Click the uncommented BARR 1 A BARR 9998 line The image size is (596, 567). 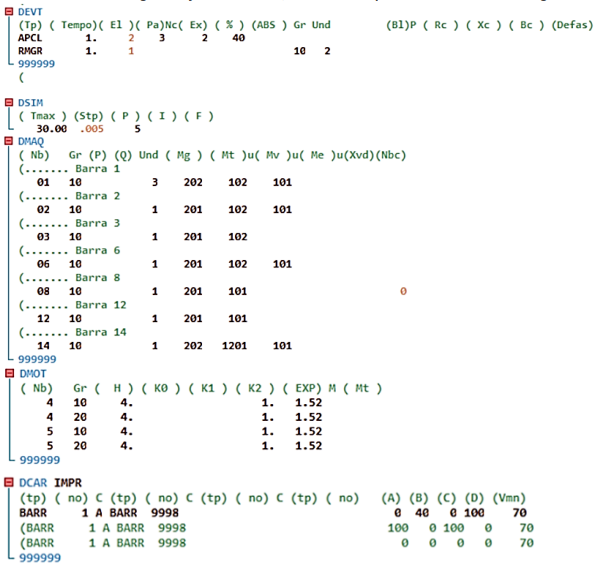[x=273, y=513]
